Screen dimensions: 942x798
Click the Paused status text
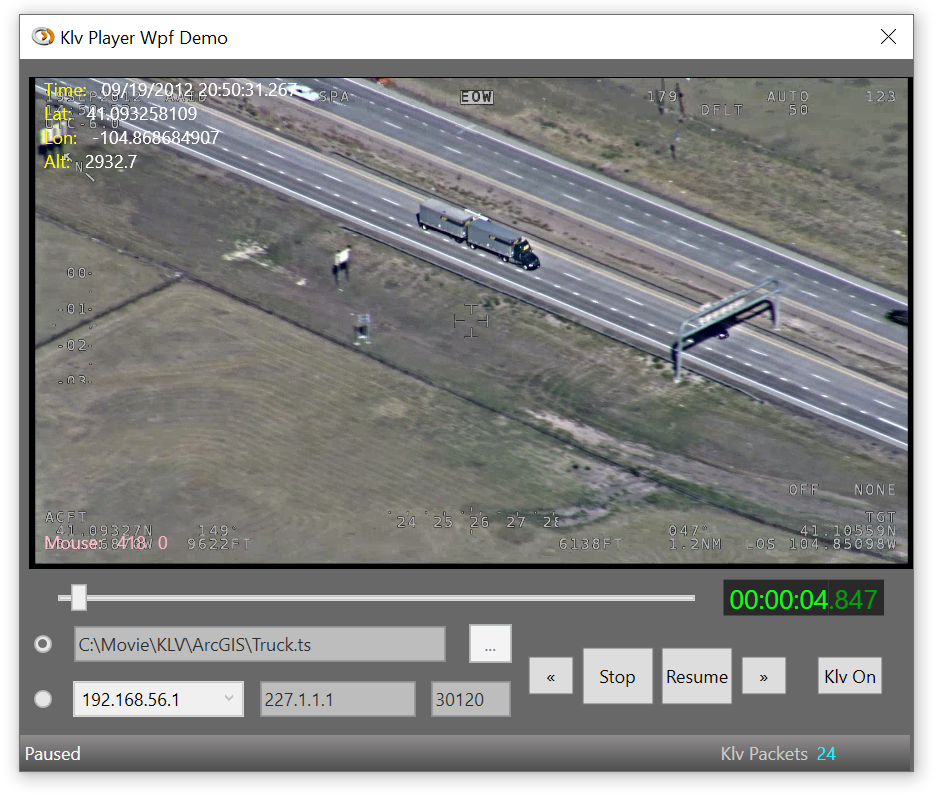point(53,754)
